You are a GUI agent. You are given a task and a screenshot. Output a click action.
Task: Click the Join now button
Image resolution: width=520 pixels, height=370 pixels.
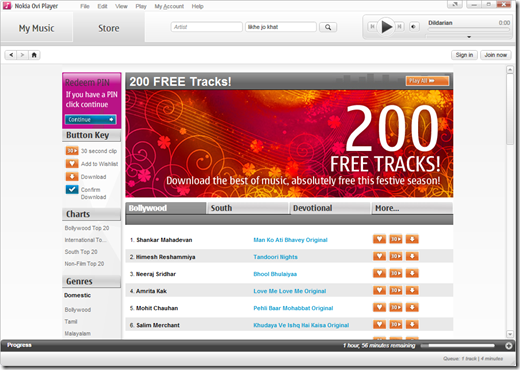[496, 55]
